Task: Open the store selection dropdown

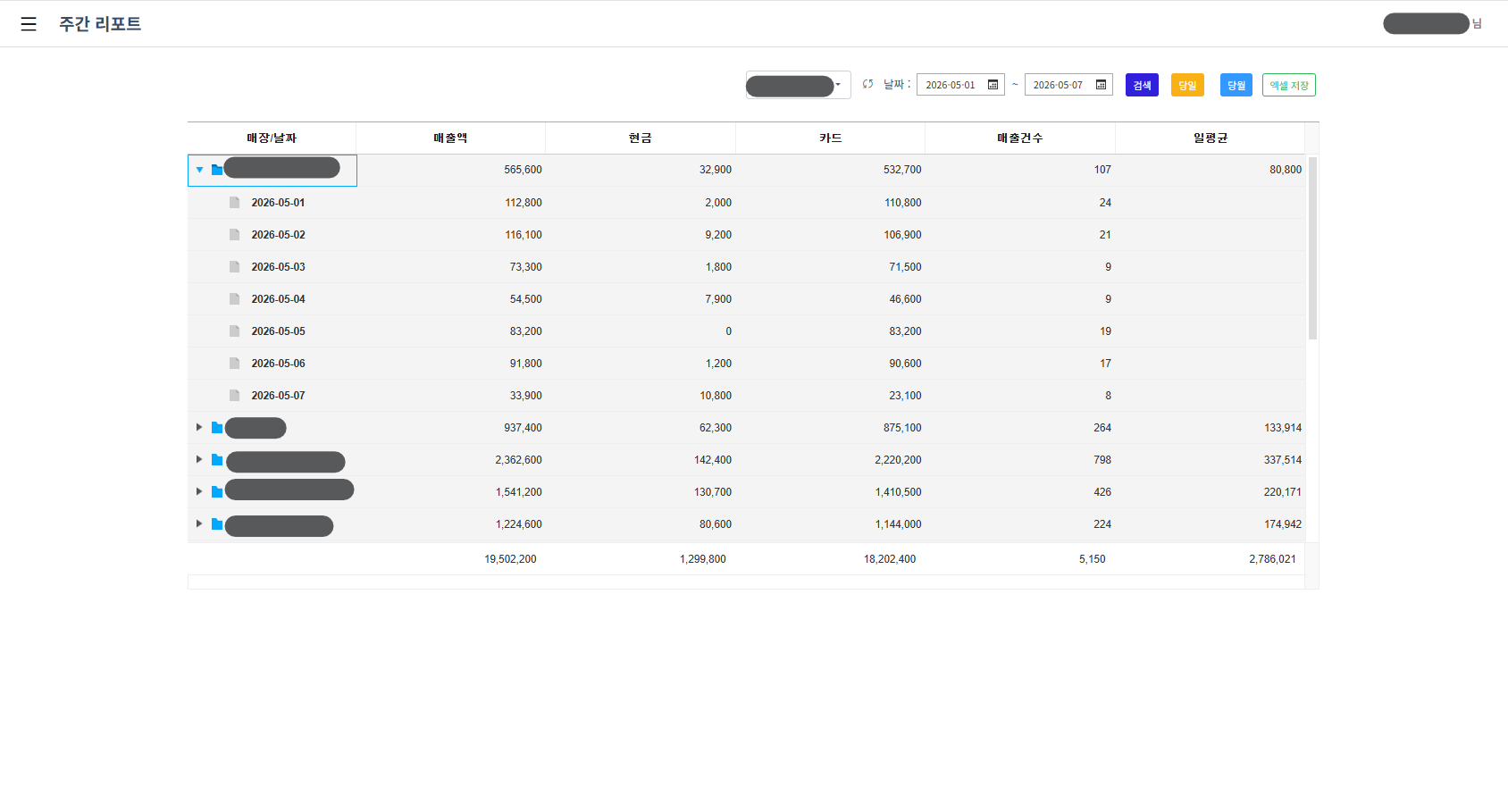Action: [x=798, y=85]
